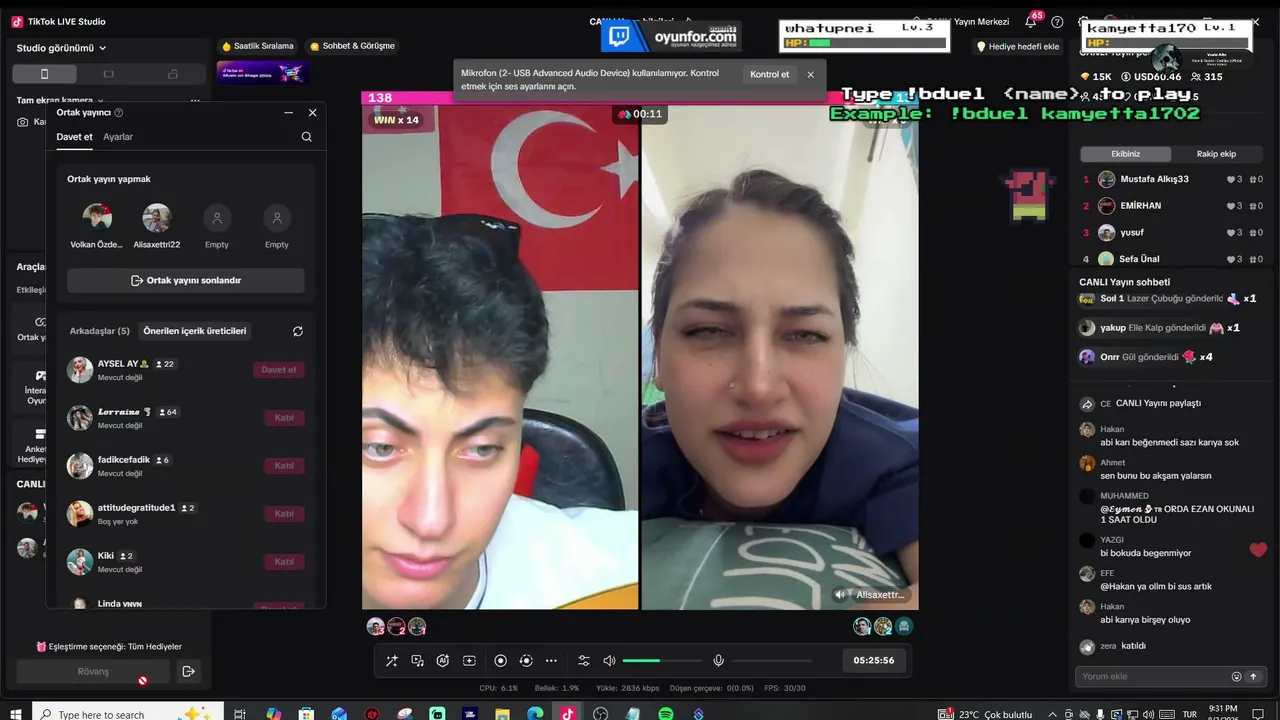1280x720 pixels.
Task: Click the first Empty co-host slot
Action: 217,217
